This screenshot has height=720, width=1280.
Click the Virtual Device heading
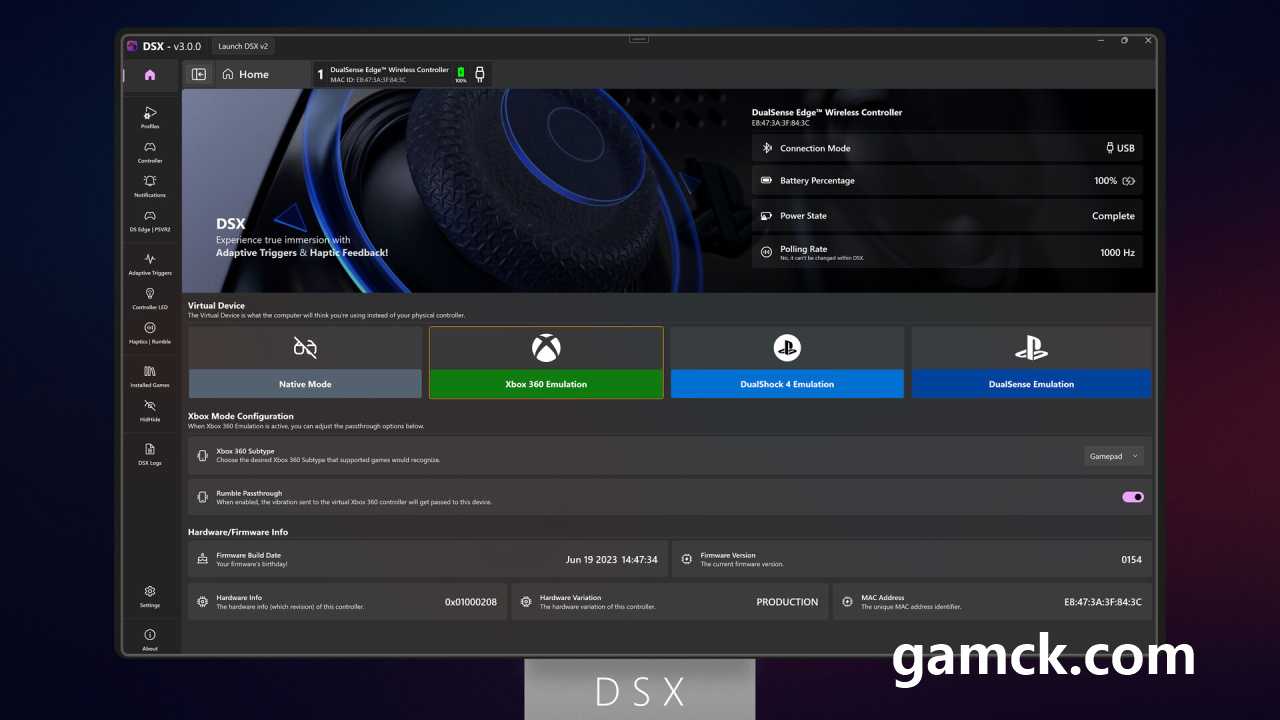coord(216,306)
